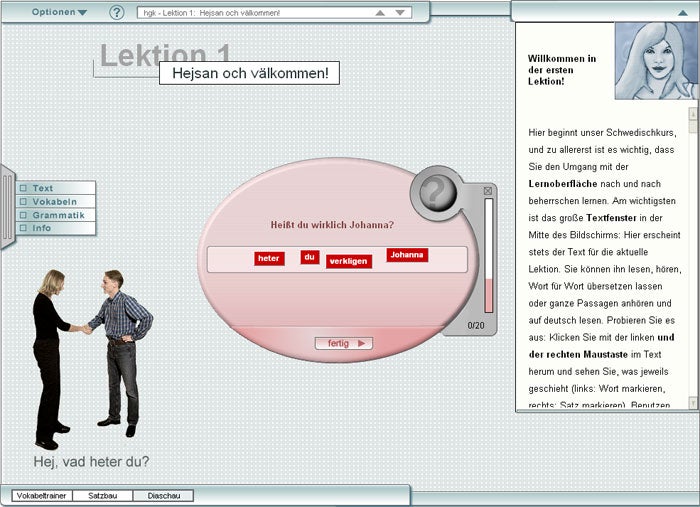Click the caption 'Hej, vad heter du?'
The height and width of the screenshot is (507, 700).
coord(92,461)
